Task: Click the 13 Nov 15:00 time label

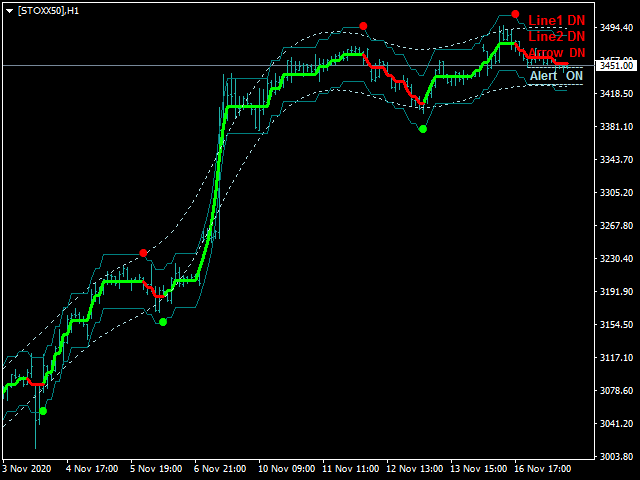Action: (x=479, y=469)
